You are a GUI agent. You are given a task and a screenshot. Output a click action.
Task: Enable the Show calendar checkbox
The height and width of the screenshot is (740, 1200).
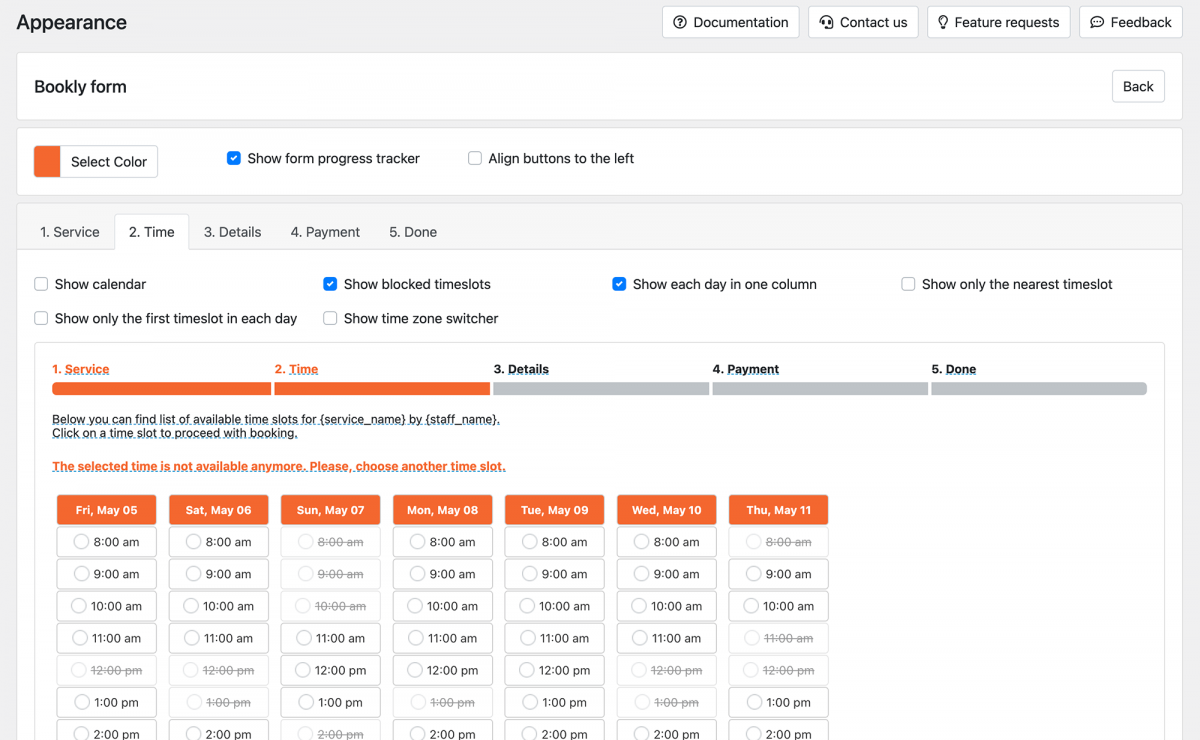point(41,284)
